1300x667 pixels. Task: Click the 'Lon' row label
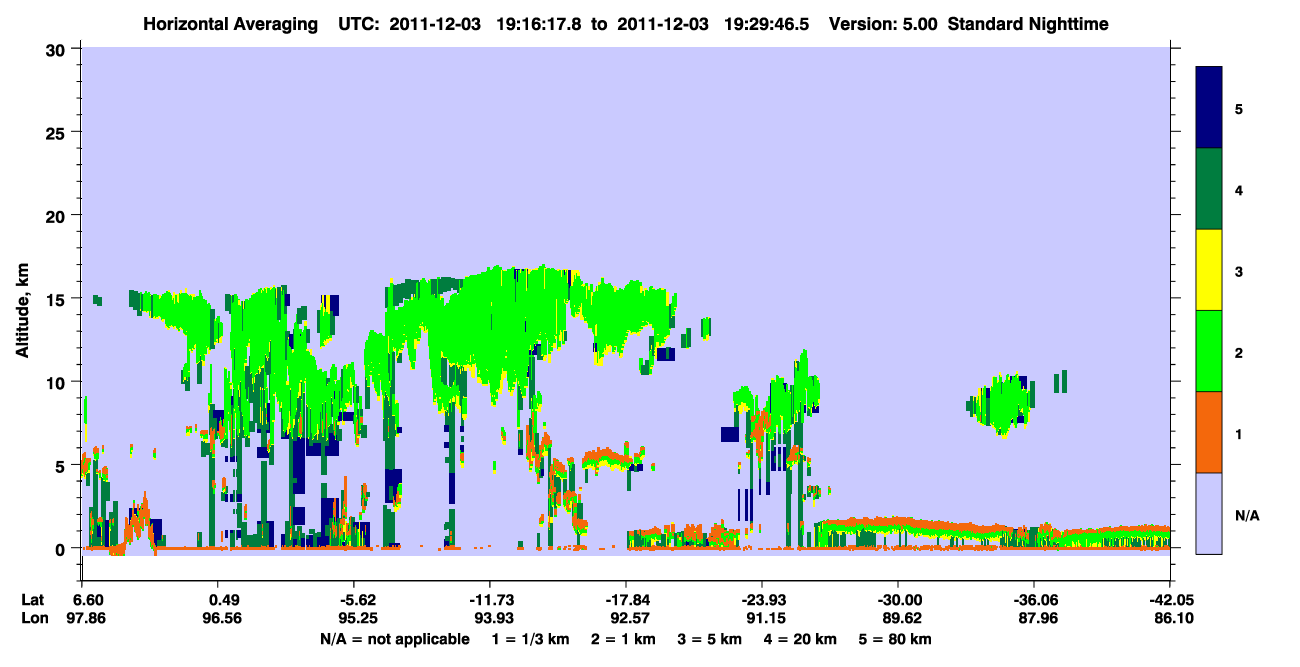pyautogui.click(x=34, y=619)
